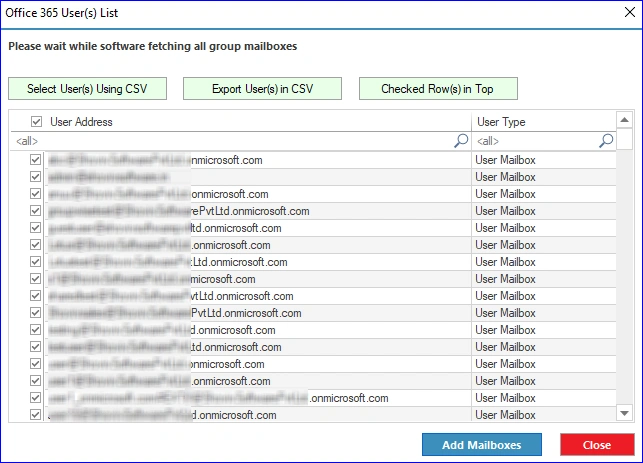Uncheck the row showing :Ltd.onmicrosoft.com
This screenshot has width=643, height=463.
[x=36, y=262]
